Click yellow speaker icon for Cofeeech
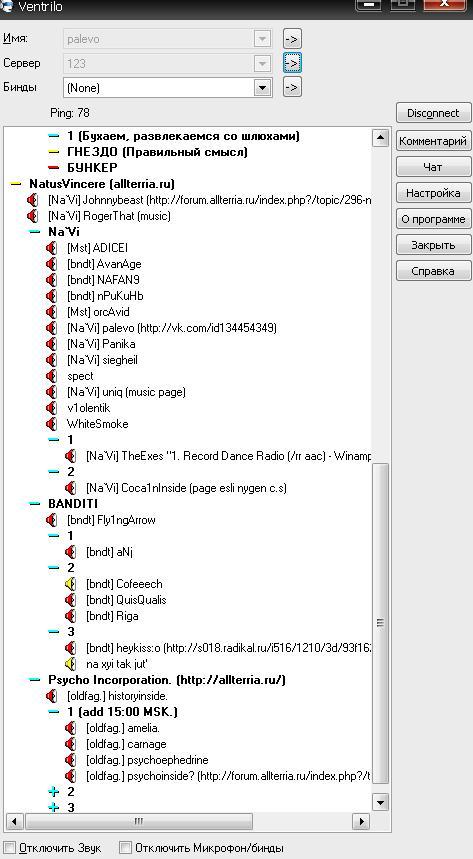The width and height of the screenshot is (473, 859). (70, 584)
